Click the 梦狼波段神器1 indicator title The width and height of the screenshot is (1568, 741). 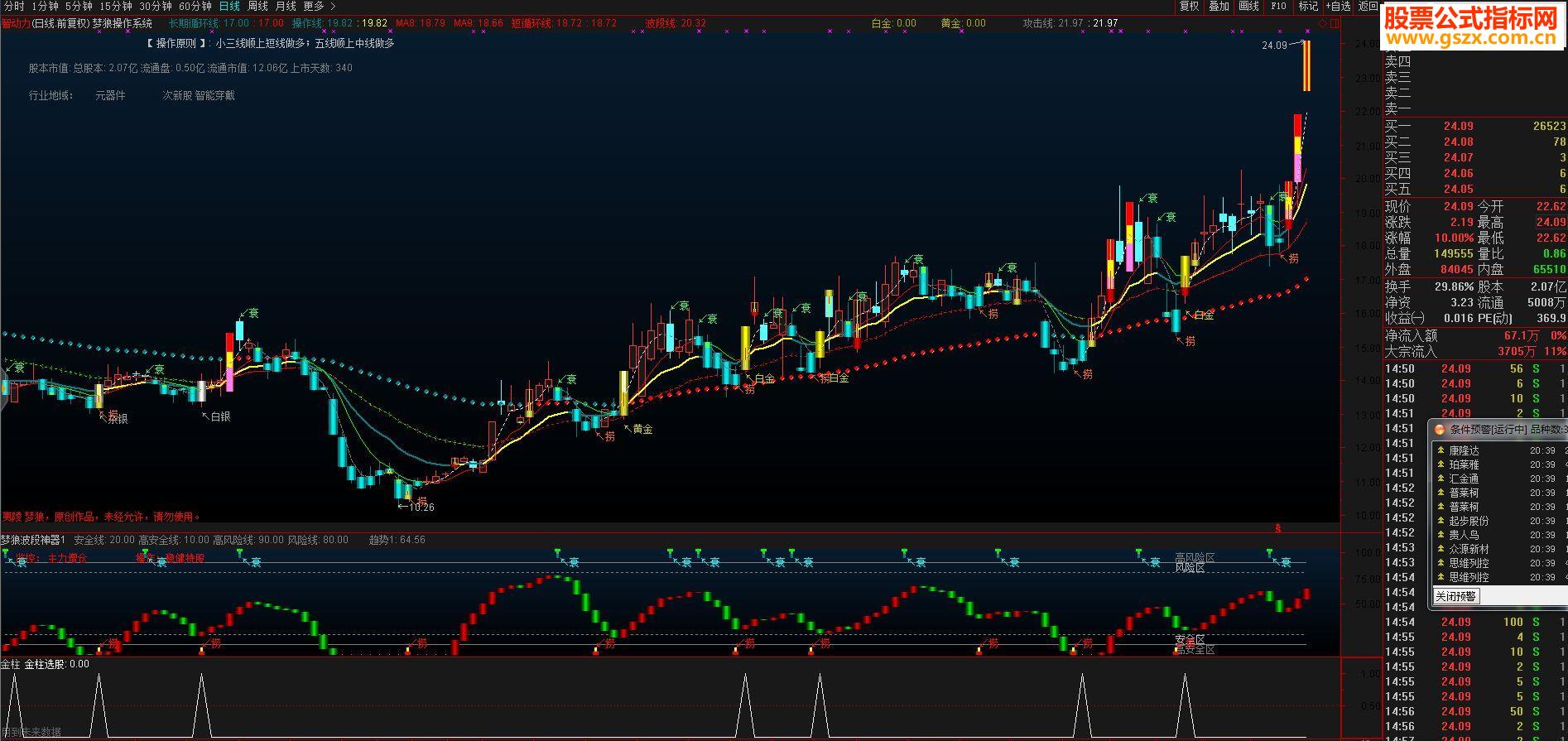[33, 540]
